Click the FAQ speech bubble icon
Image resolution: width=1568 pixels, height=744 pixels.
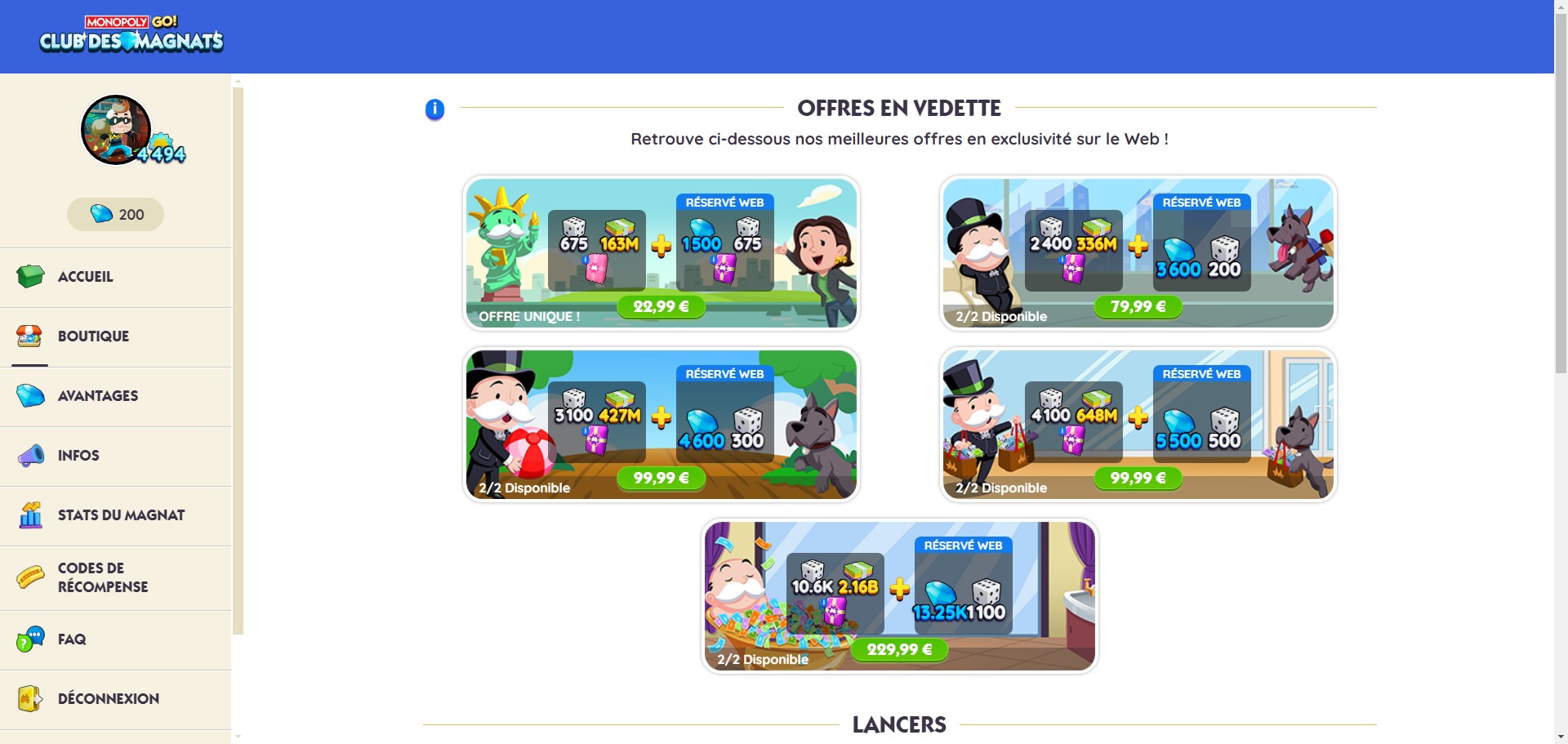pos(31,639)
